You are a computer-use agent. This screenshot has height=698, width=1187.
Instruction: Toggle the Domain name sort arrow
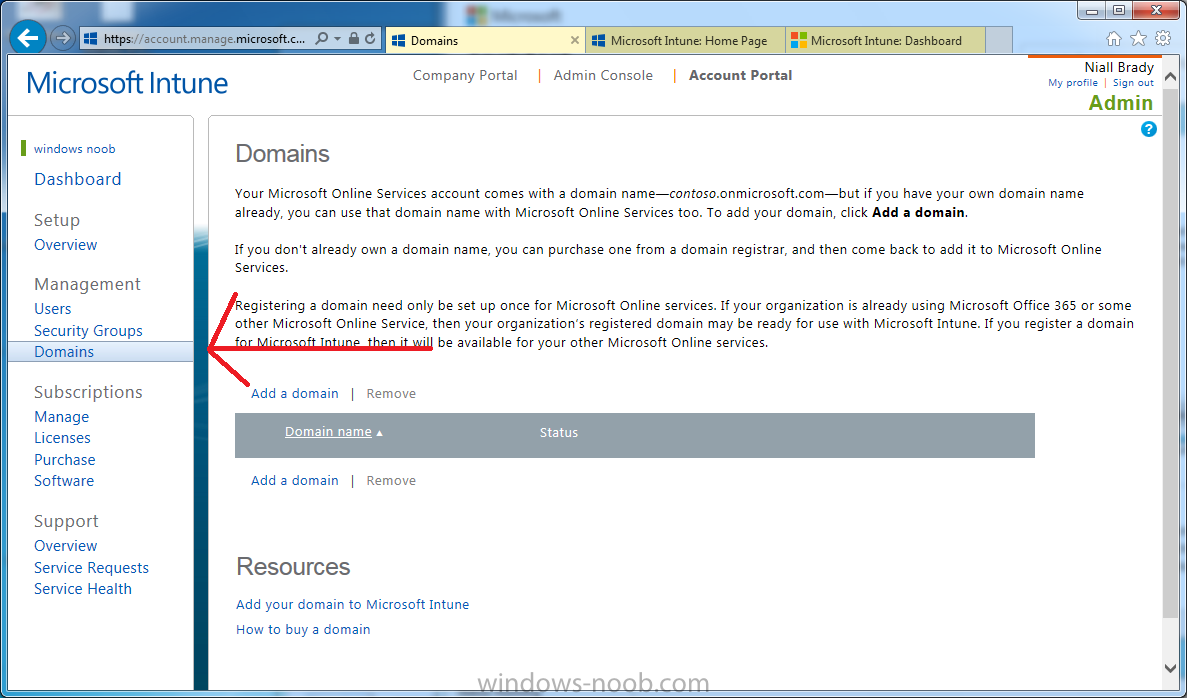[x=379, y=433]
